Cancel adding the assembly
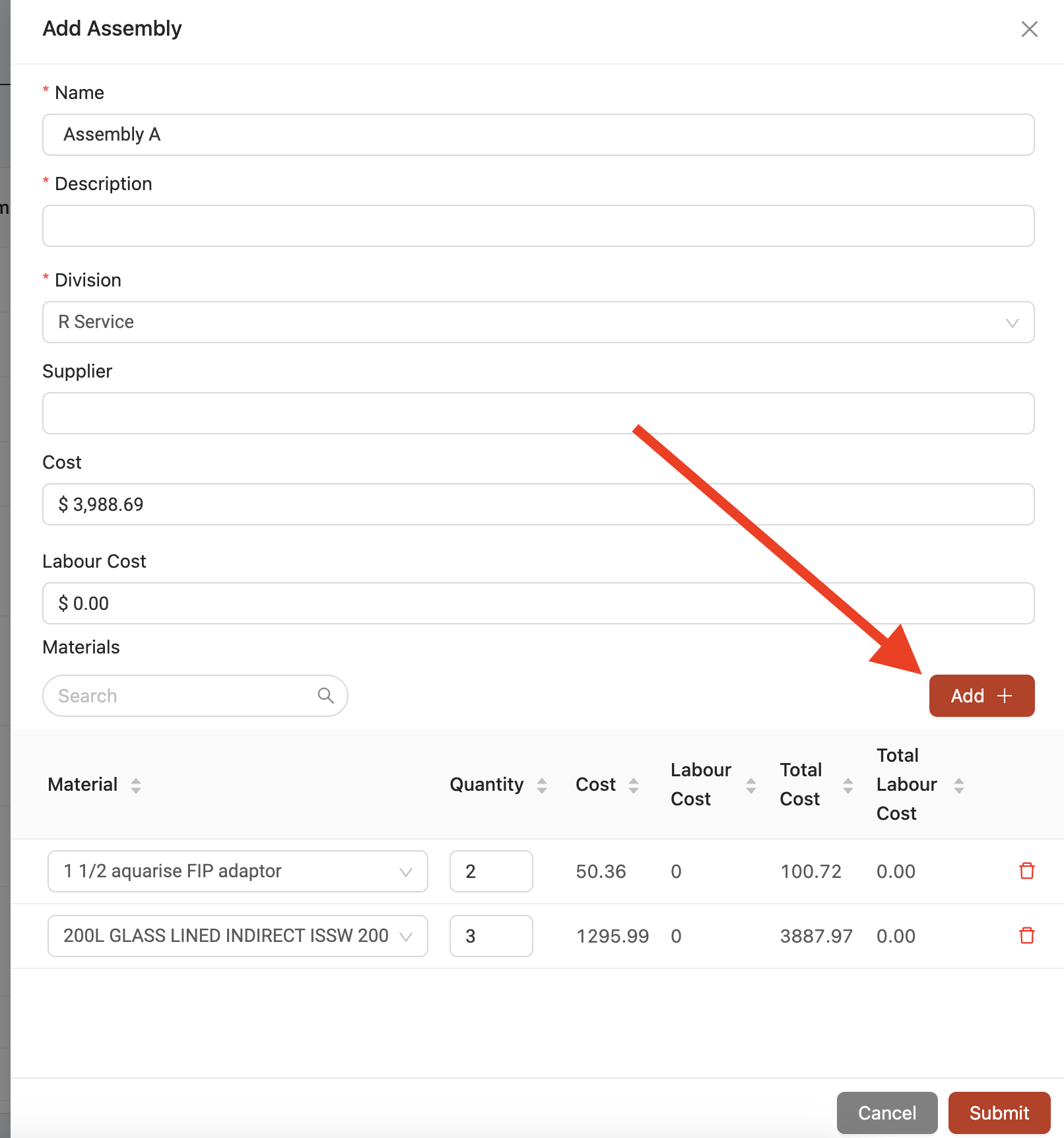 pyautogui.click(x=887, y=1113)
